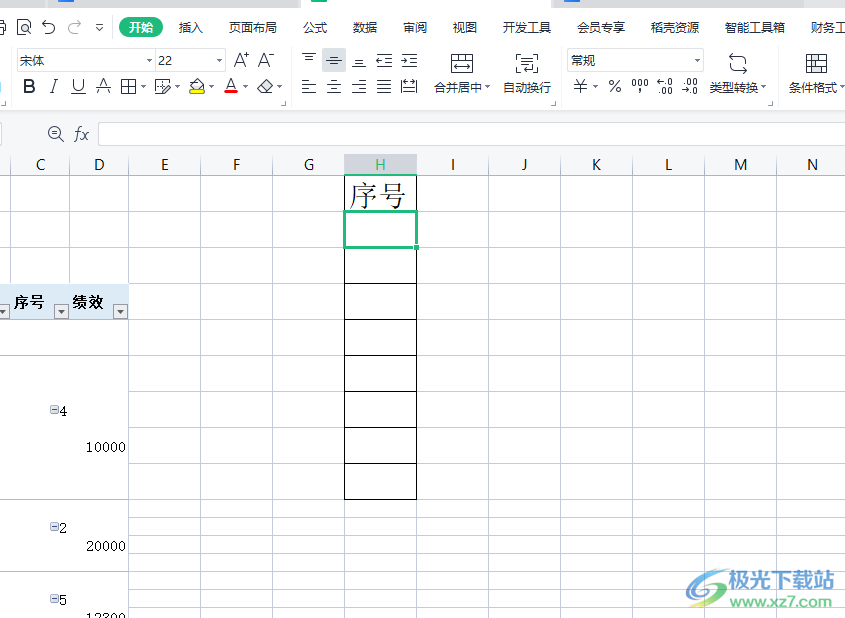Click the zoom formula bar magnifier icon
Viewport: 845px width, 618px height.
tap(56, 134)
